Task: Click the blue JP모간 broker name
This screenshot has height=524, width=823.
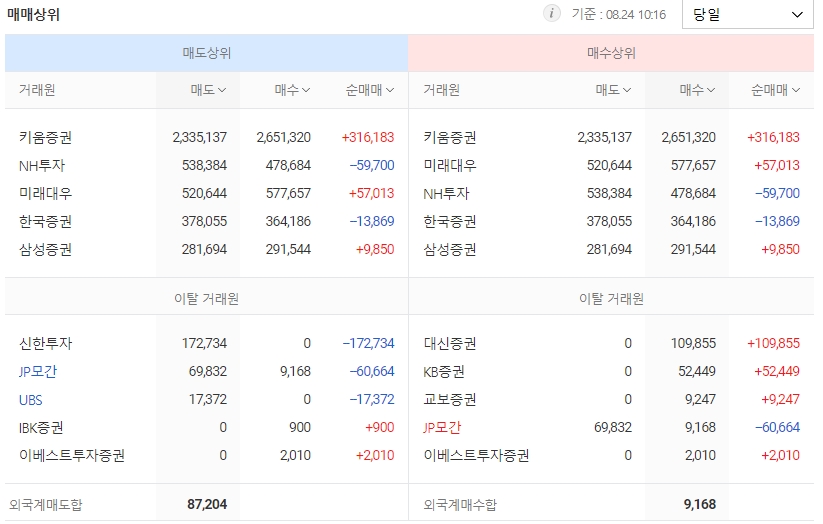Action: click(38, 372)
